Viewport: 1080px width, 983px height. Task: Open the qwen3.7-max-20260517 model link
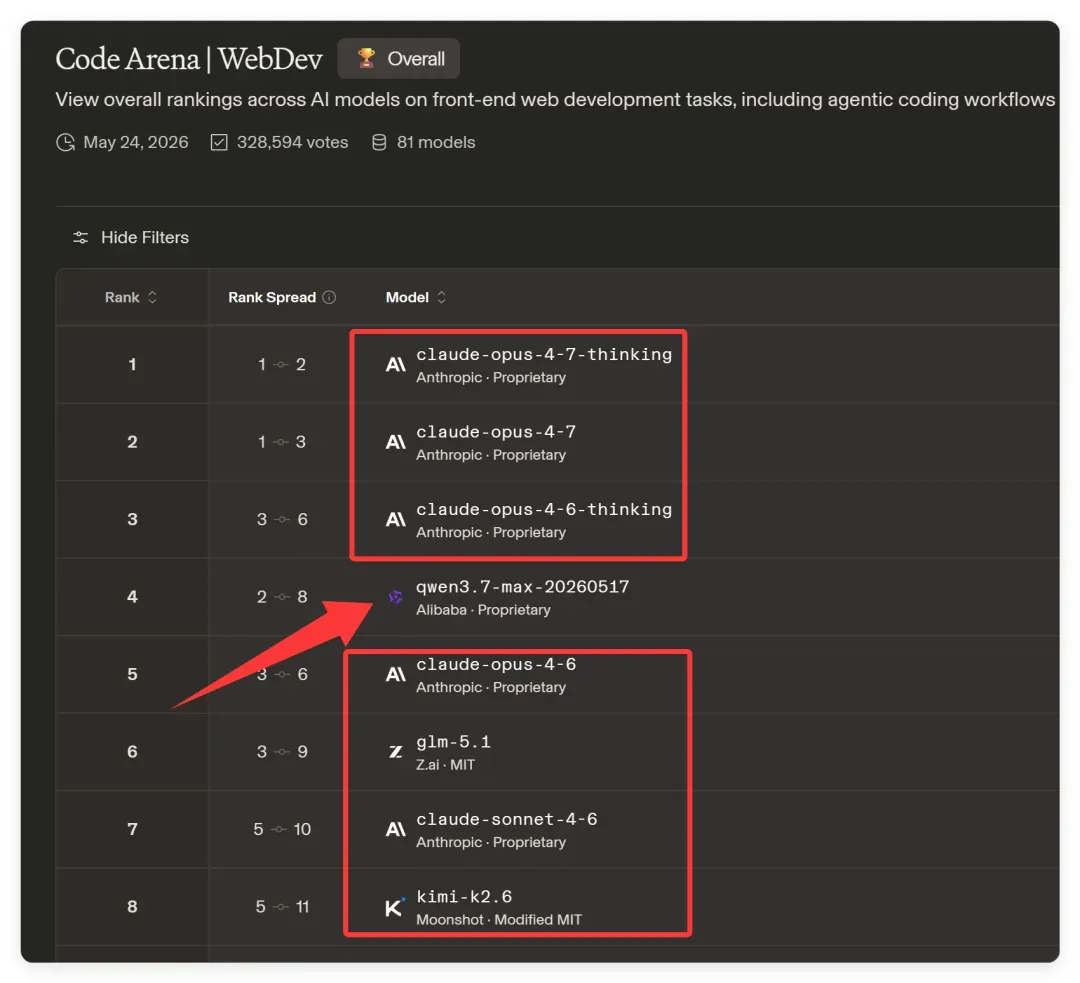click(x=522, y=587)
